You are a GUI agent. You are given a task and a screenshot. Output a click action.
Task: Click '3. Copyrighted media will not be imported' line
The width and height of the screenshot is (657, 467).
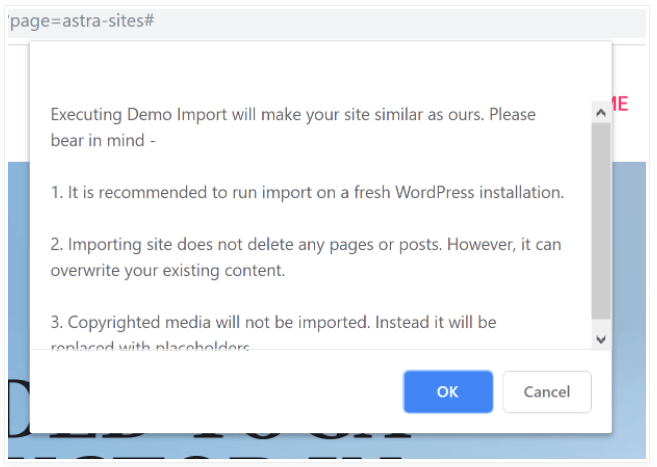click(x=274, y=322)
